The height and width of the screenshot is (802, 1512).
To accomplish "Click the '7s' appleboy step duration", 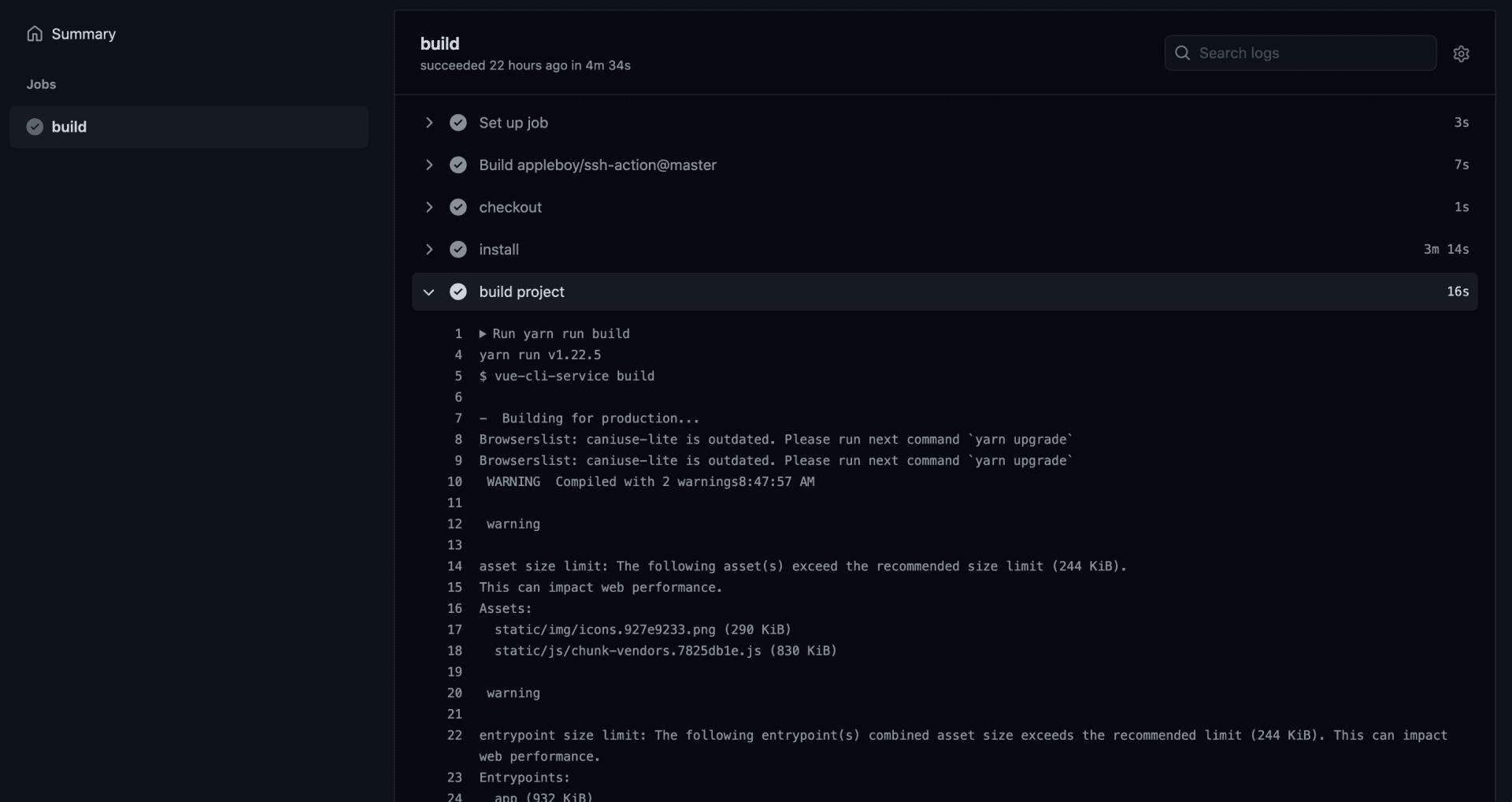I will [x=1462, y=165].
